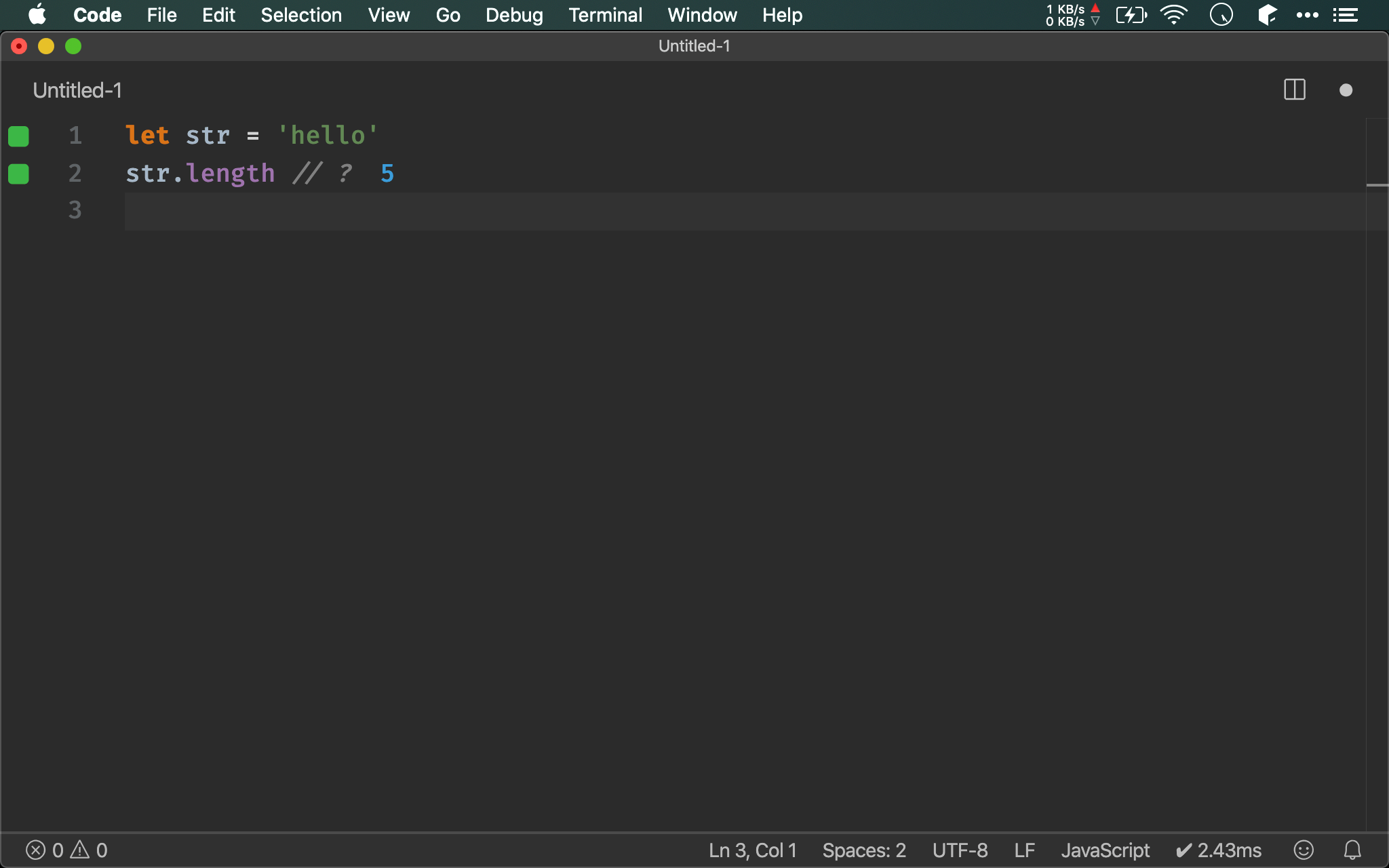Click the unsaved-changes dot on the tab bar
Viewport: 1389px width, 868px height.
point(1346,90)
